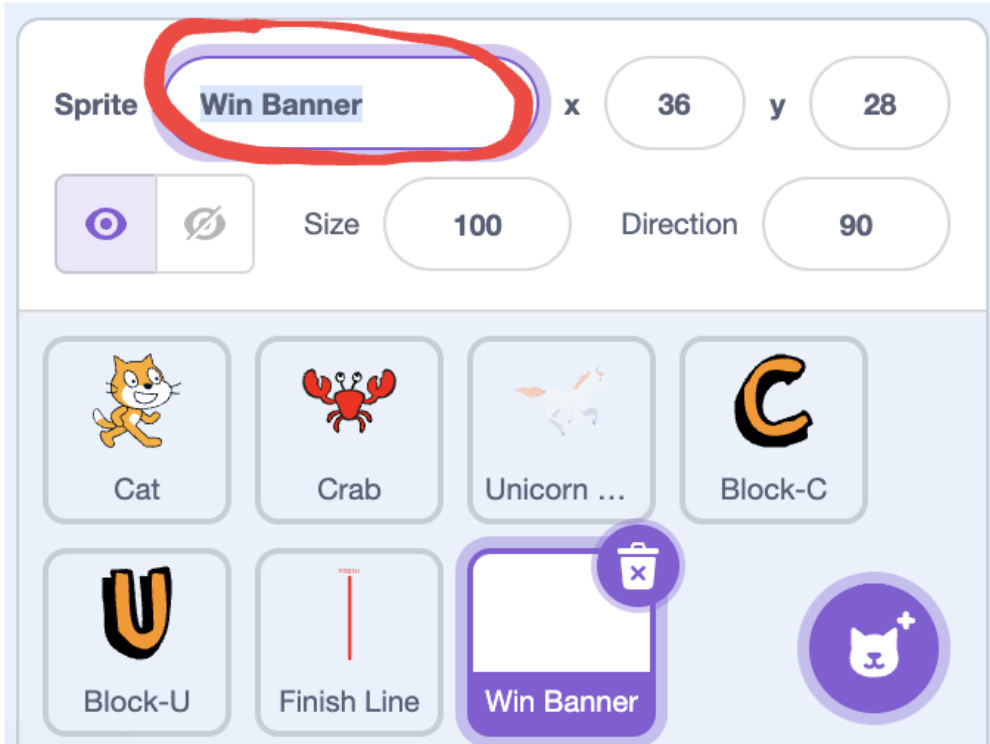Show sprite with the eye icon

[x=105, y=224]
